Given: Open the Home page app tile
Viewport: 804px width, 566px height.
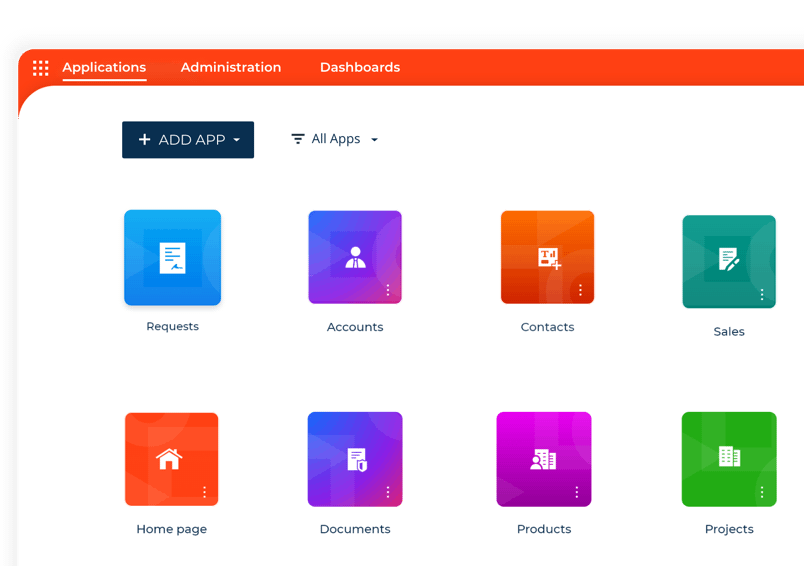Looking at the screenshot, I should point(171,459).
